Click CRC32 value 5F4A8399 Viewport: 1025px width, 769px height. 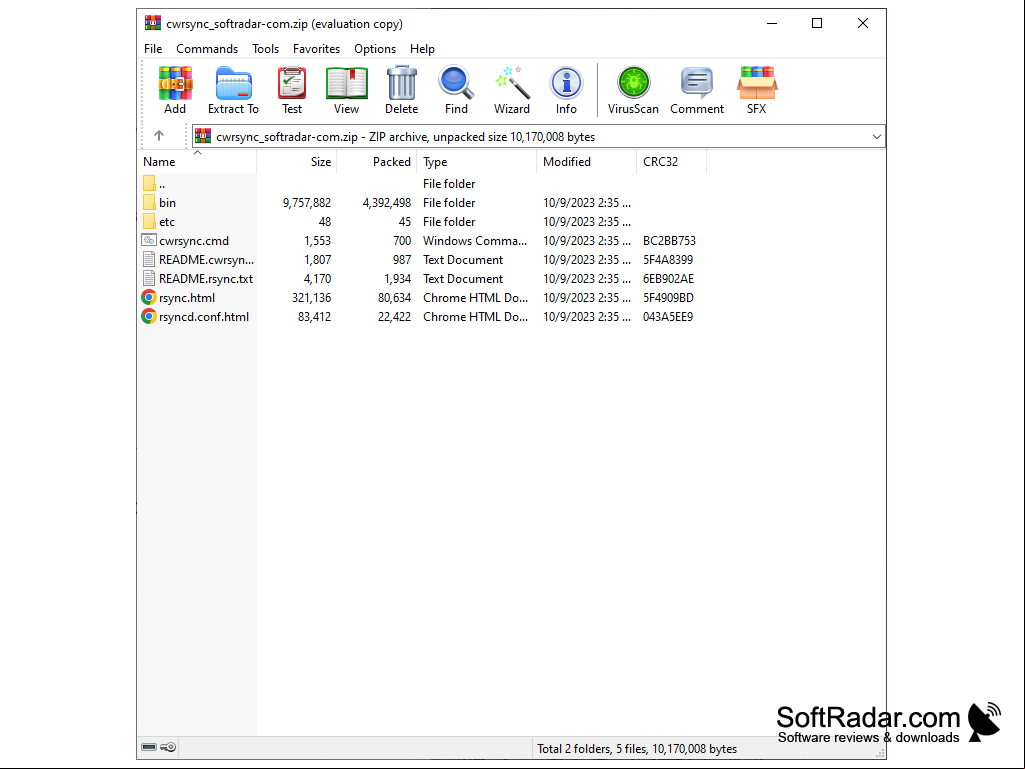668,260
